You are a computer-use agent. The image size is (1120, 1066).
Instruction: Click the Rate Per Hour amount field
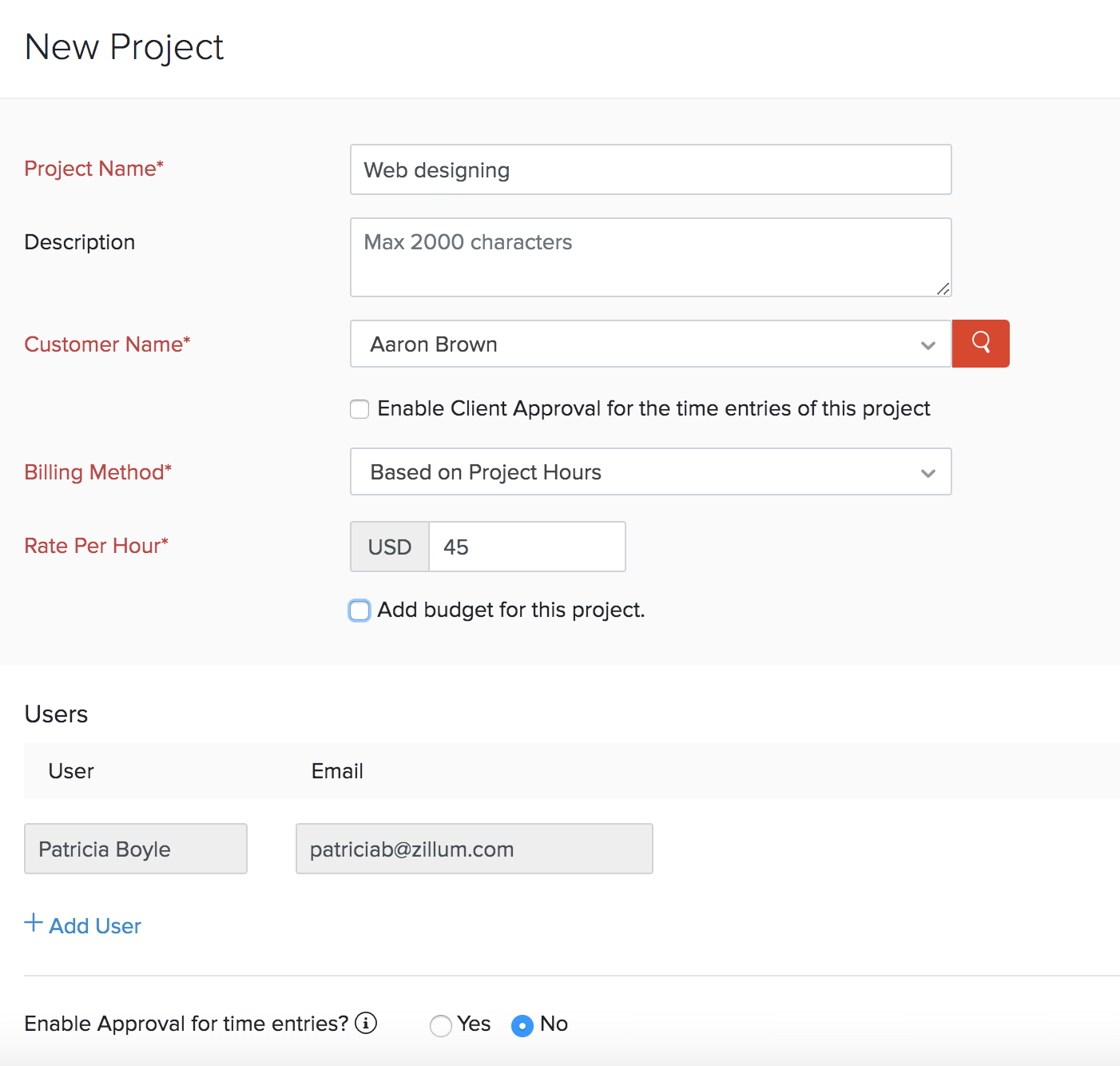[526, 547]
